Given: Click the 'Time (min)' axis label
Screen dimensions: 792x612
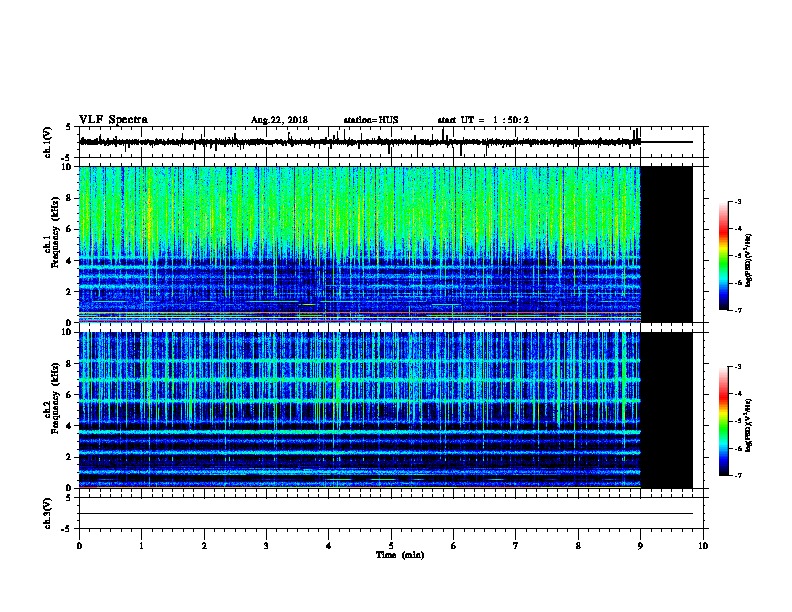Looking at the screenshot, I should click(x=400, y=555).
